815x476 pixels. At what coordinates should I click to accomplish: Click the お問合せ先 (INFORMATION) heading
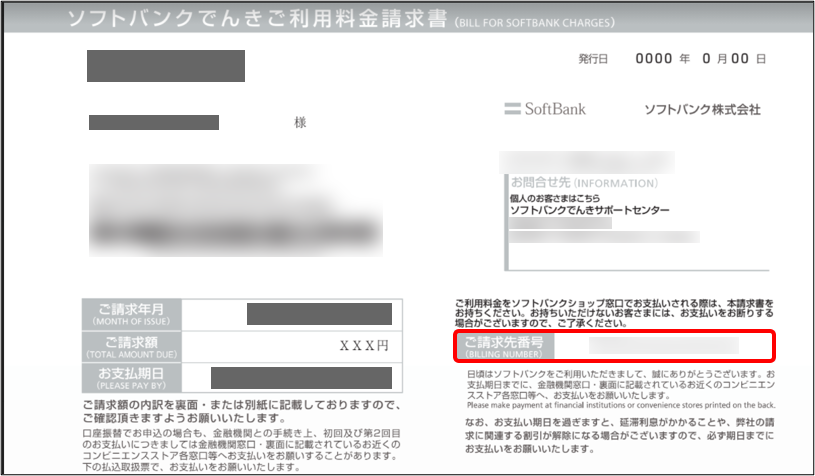tap(584, 182)
